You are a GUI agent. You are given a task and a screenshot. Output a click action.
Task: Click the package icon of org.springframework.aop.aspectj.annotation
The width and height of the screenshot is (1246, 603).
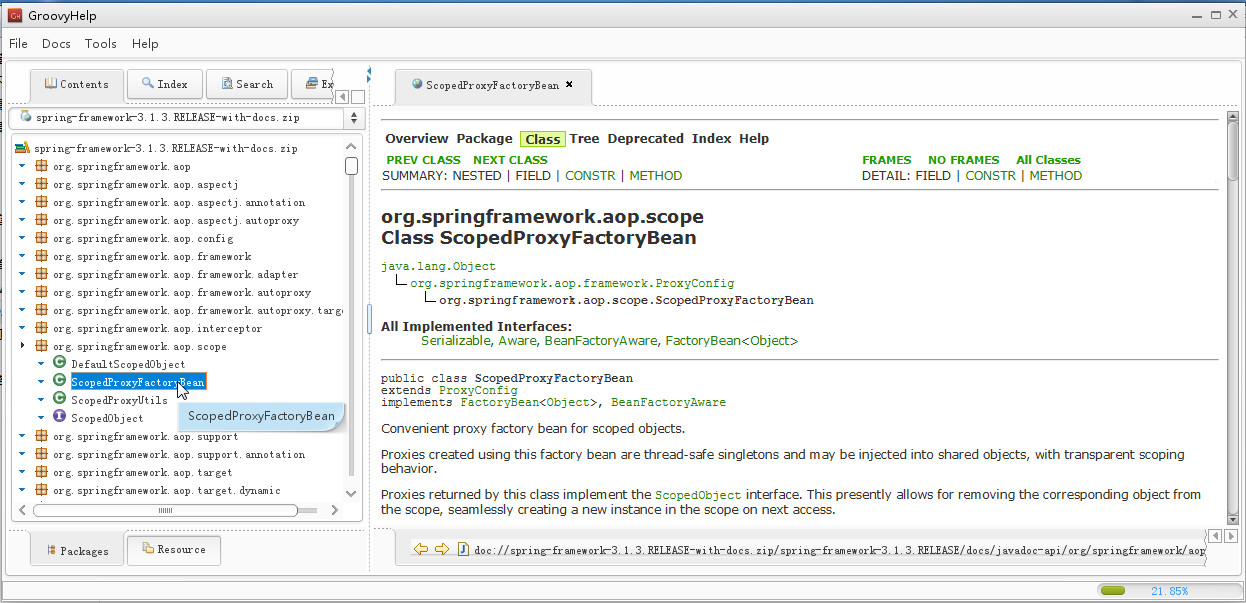[x=41, y=203]
